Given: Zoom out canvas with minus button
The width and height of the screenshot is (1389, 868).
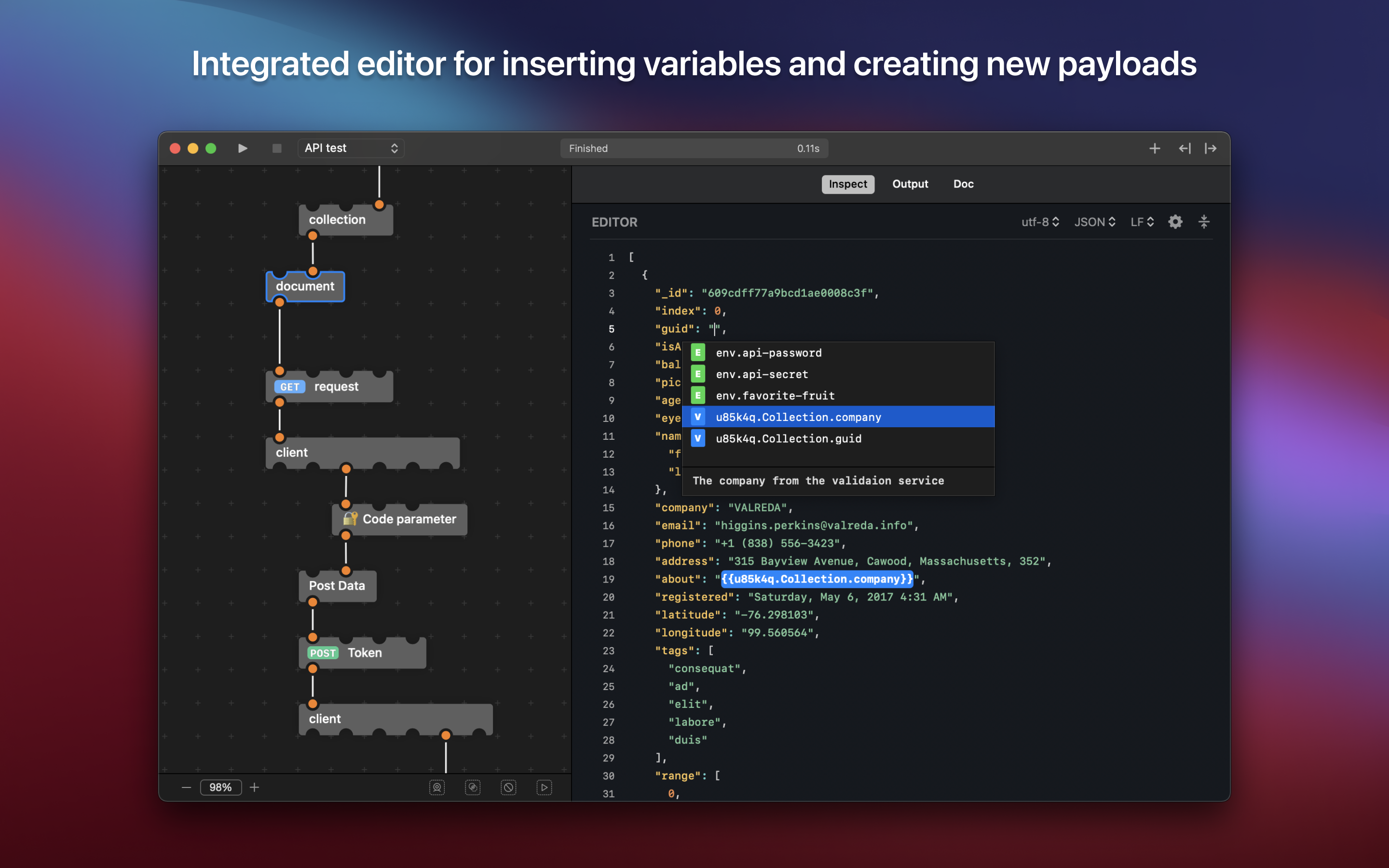Looking at the screenshot, I should pyautogui.click(x=186, y=787).
